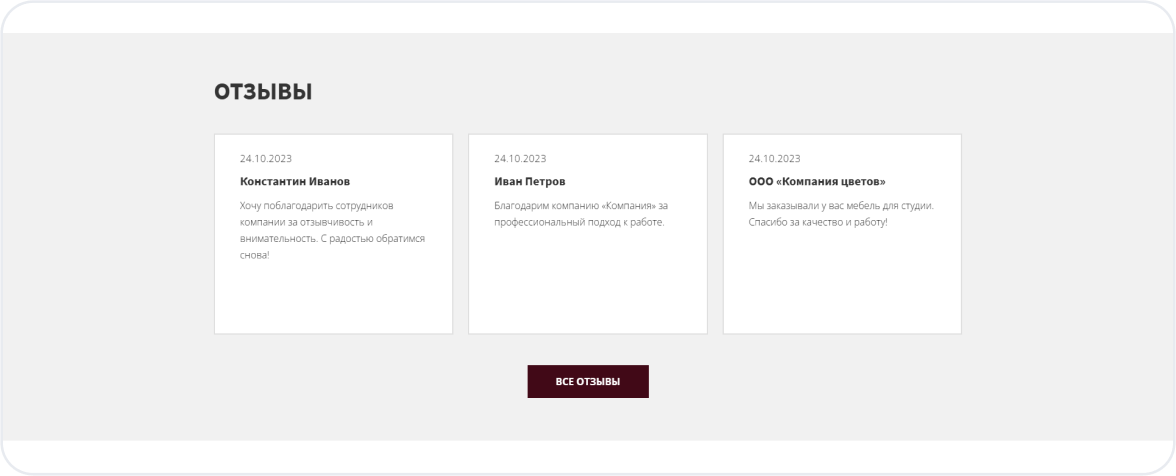Click the review line "Мы заказывали у вас мебель"
The width and height of the screenshot is (1176, 476).
click(840, 205)
